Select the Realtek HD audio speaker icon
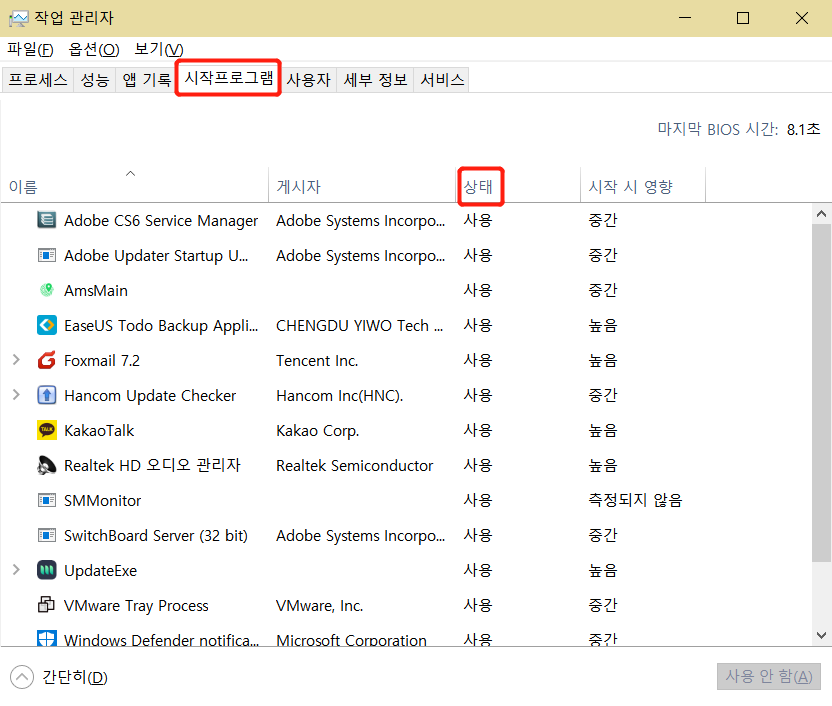This screenshot has width=832, height=706. coord(46,466)
